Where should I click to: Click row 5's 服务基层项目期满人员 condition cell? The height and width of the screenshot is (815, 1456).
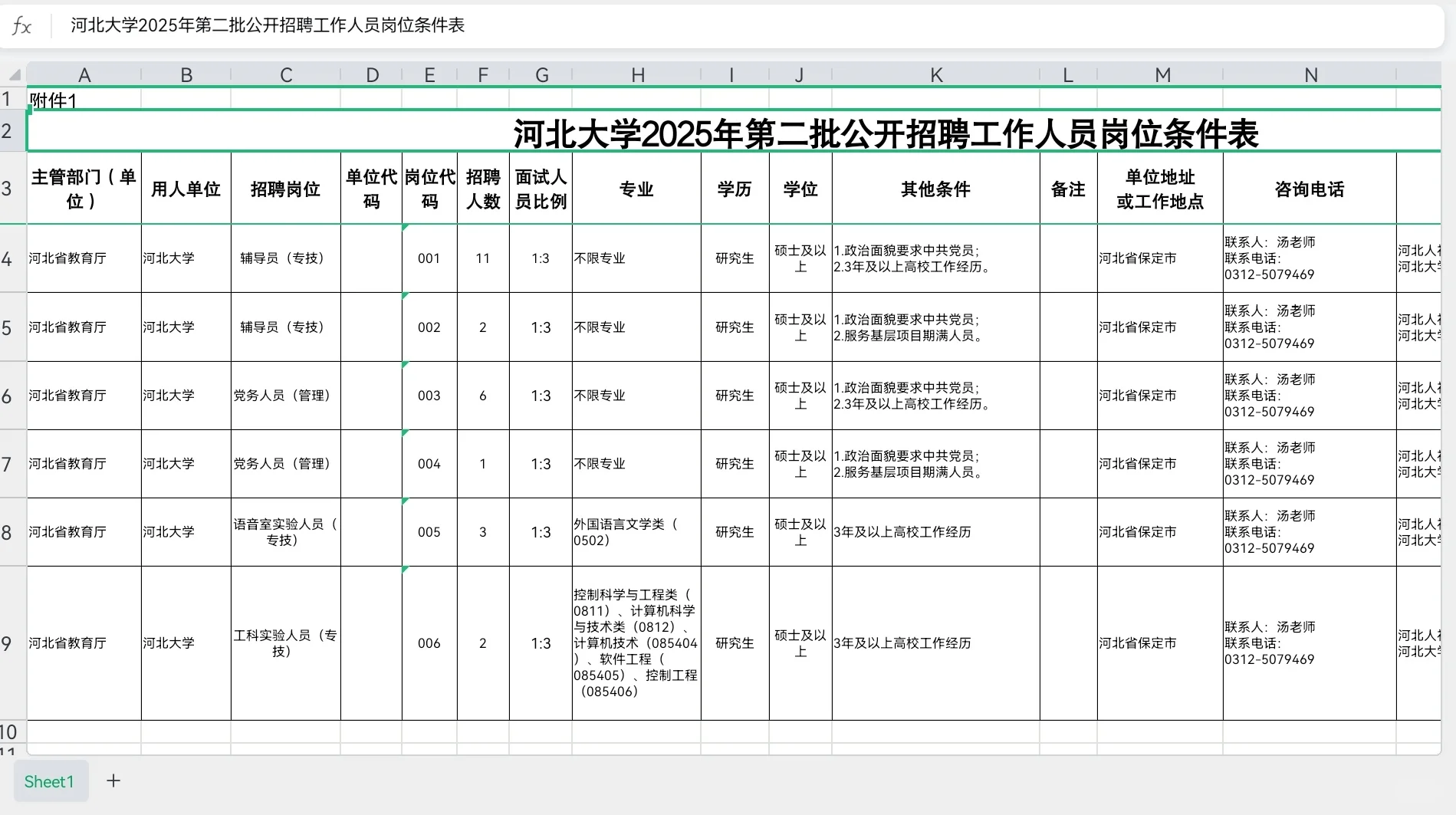[936, 327]
